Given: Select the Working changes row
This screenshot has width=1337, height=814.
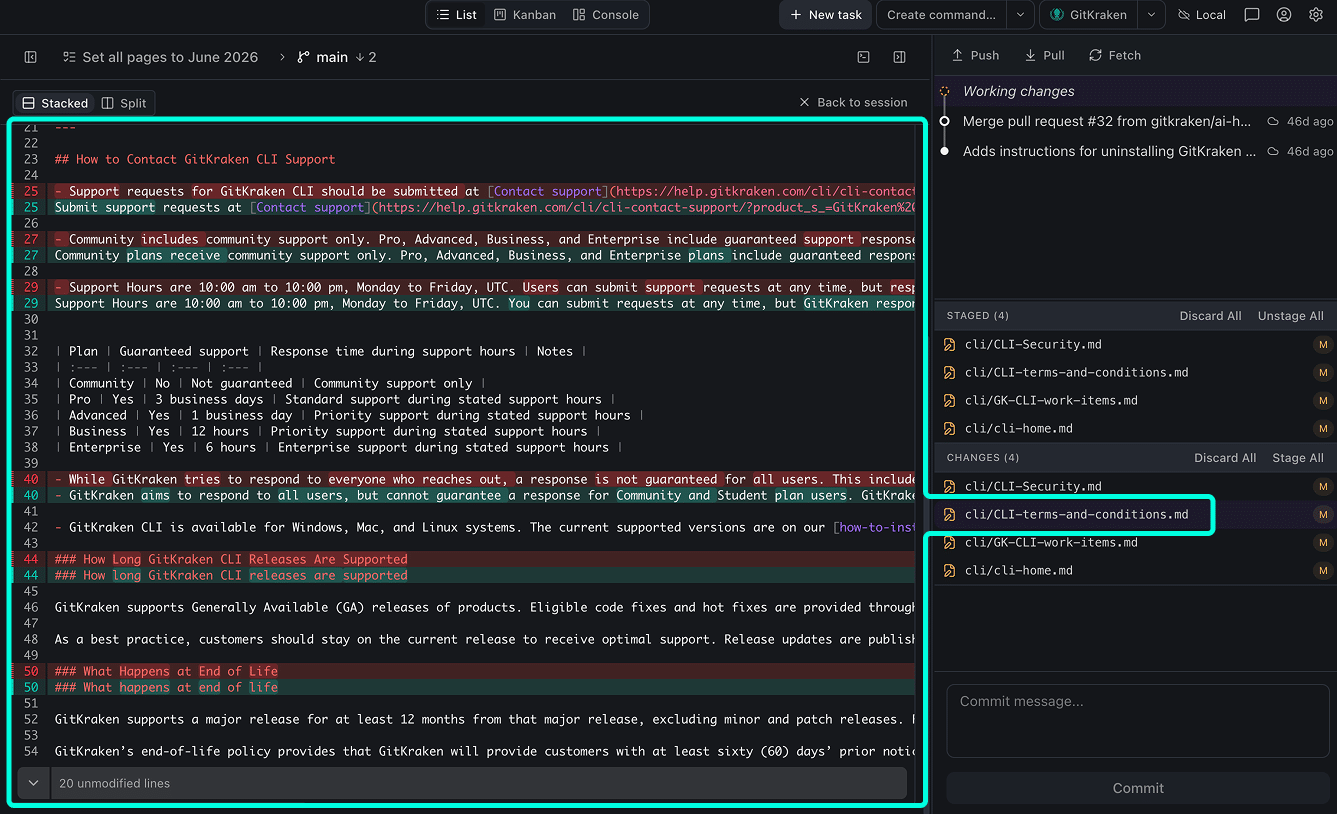Looking at the screenshot, I should (x=1135, y=91).
